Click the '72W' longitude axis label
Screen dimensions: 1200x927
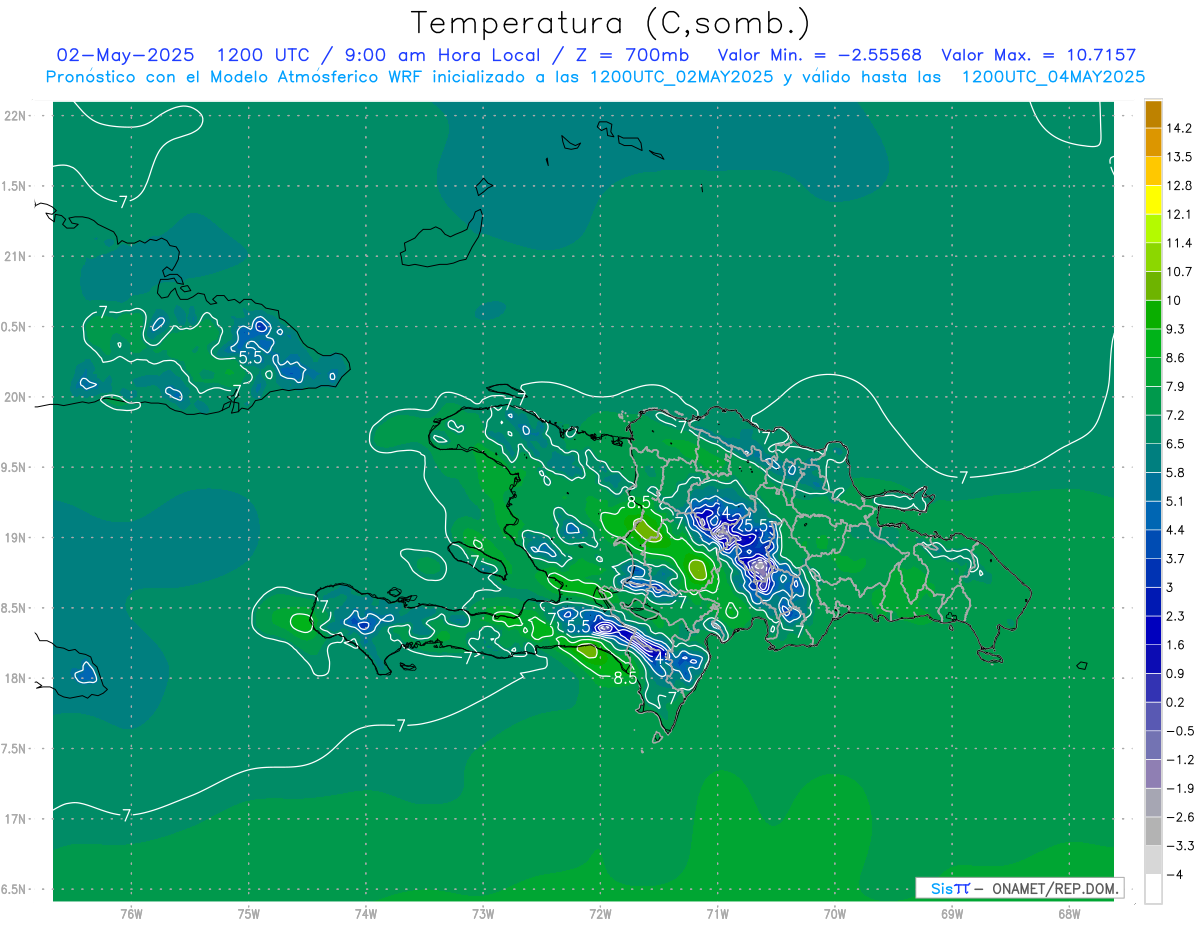pos(600,913)
